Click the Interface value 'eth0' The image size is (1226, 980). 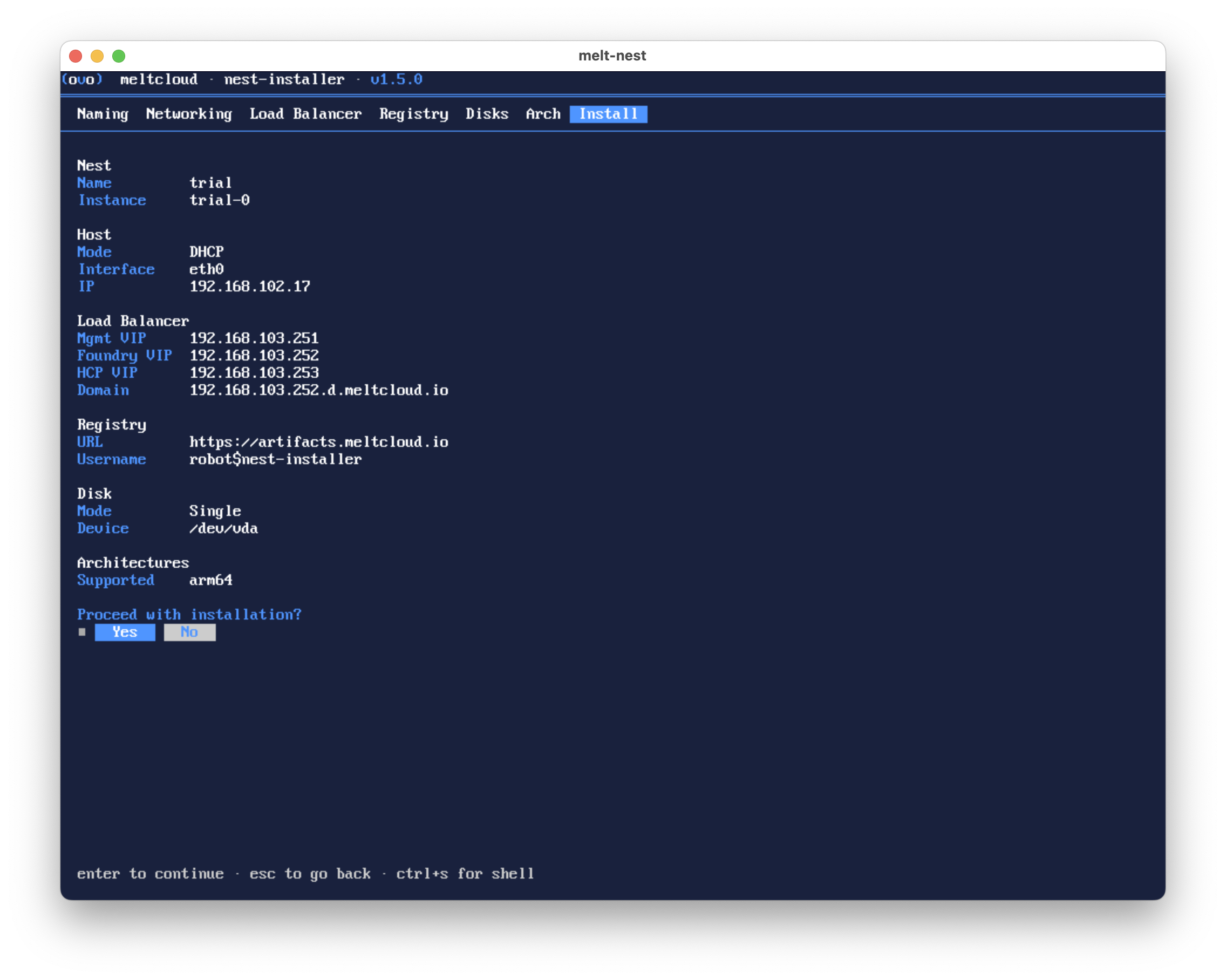point(207,269)
